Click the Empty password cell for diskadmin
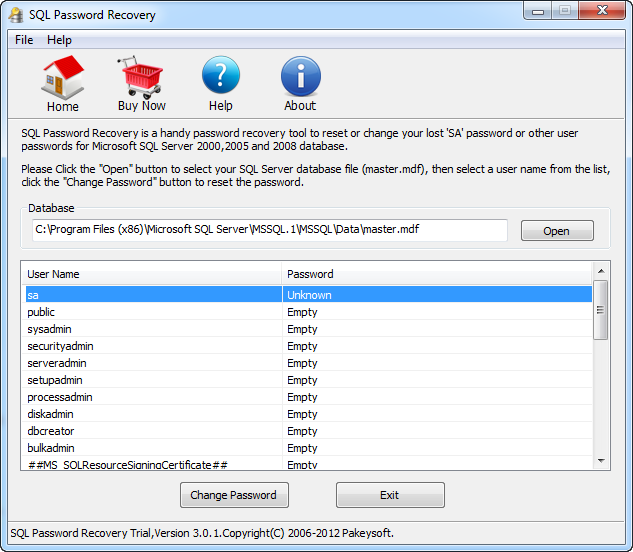This screenshot has height=552, width=633. 437,413
